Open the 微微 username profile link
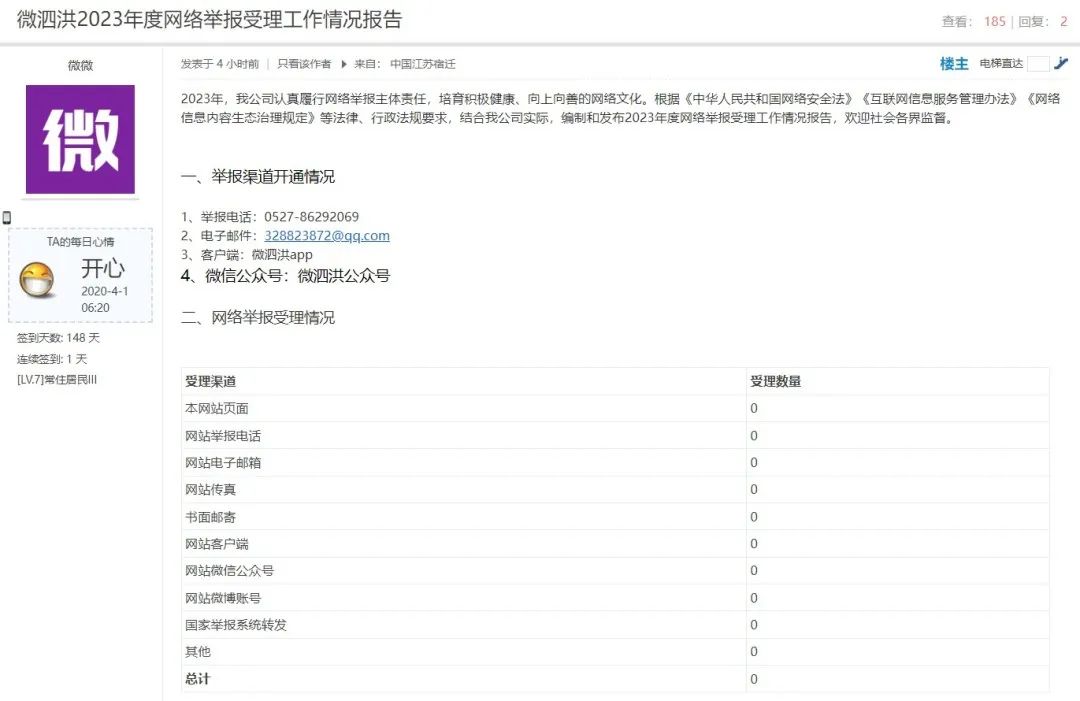The height and width of the screenshot is (701, 1080). coord(80,66)
